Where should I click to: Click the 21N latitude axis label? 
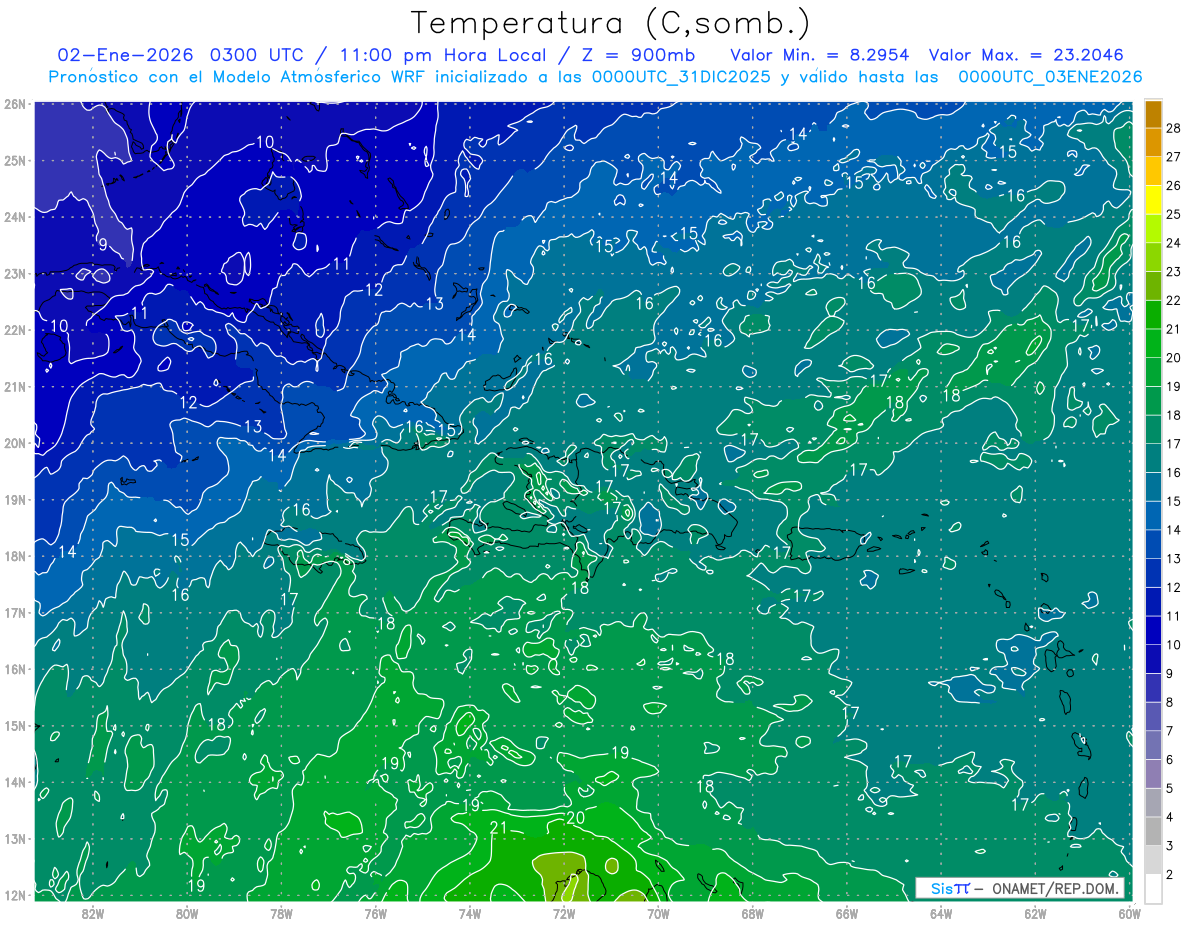14,386
